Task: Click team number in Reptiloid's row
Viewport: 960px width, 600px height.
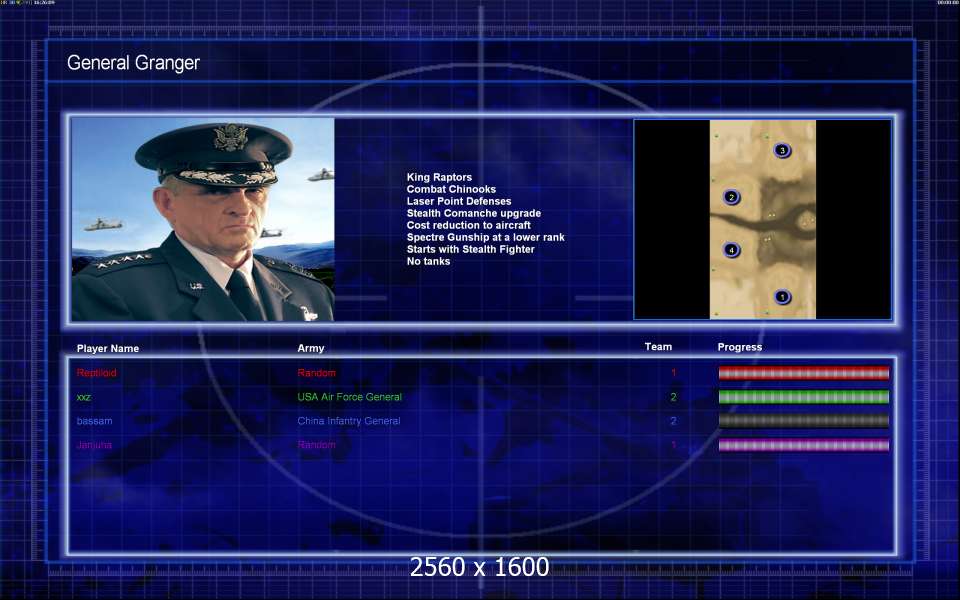Action: pos(673,373)
